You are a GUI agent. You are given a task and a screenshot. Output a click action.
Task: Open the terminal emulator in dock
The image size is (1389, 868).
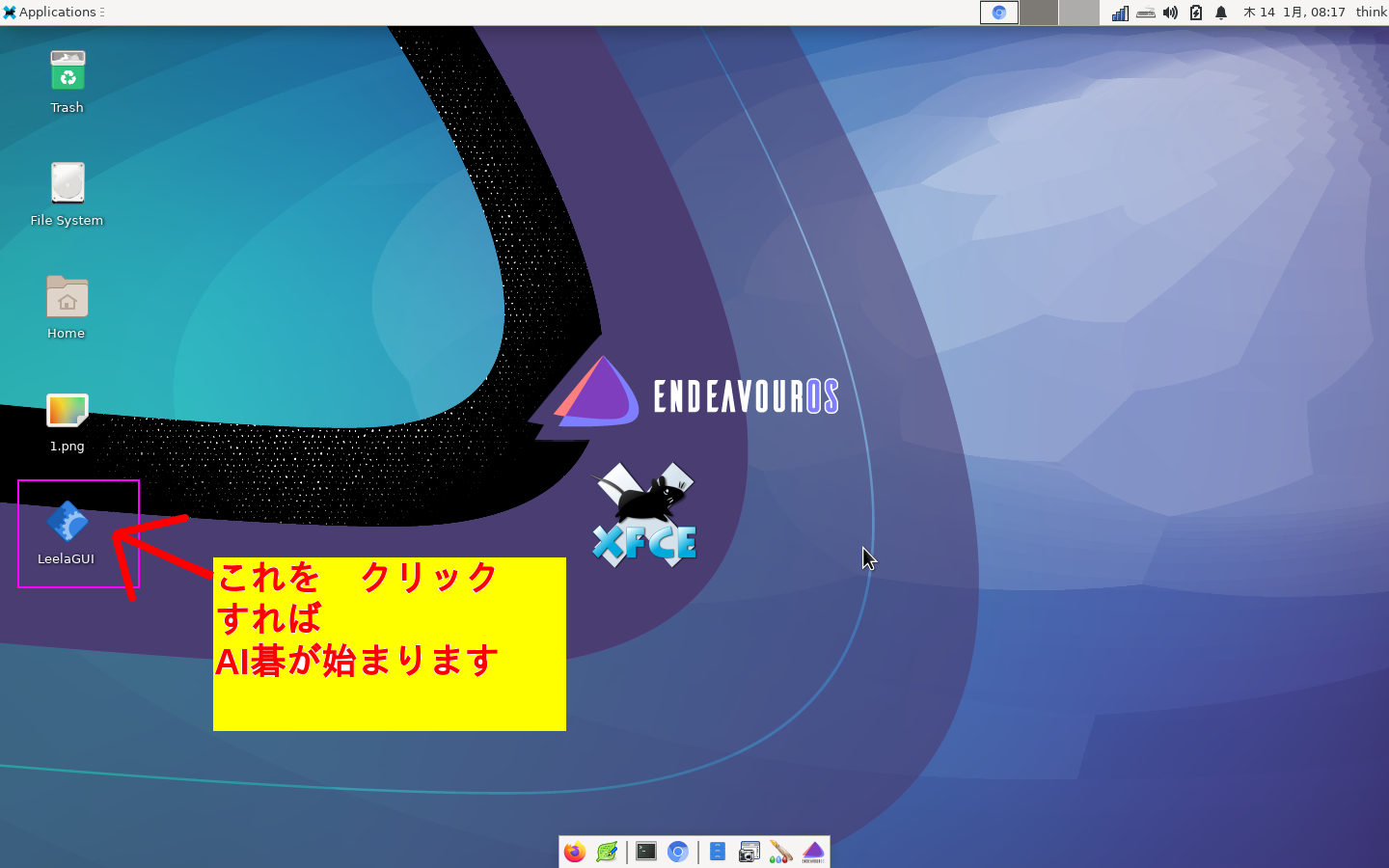646,852
